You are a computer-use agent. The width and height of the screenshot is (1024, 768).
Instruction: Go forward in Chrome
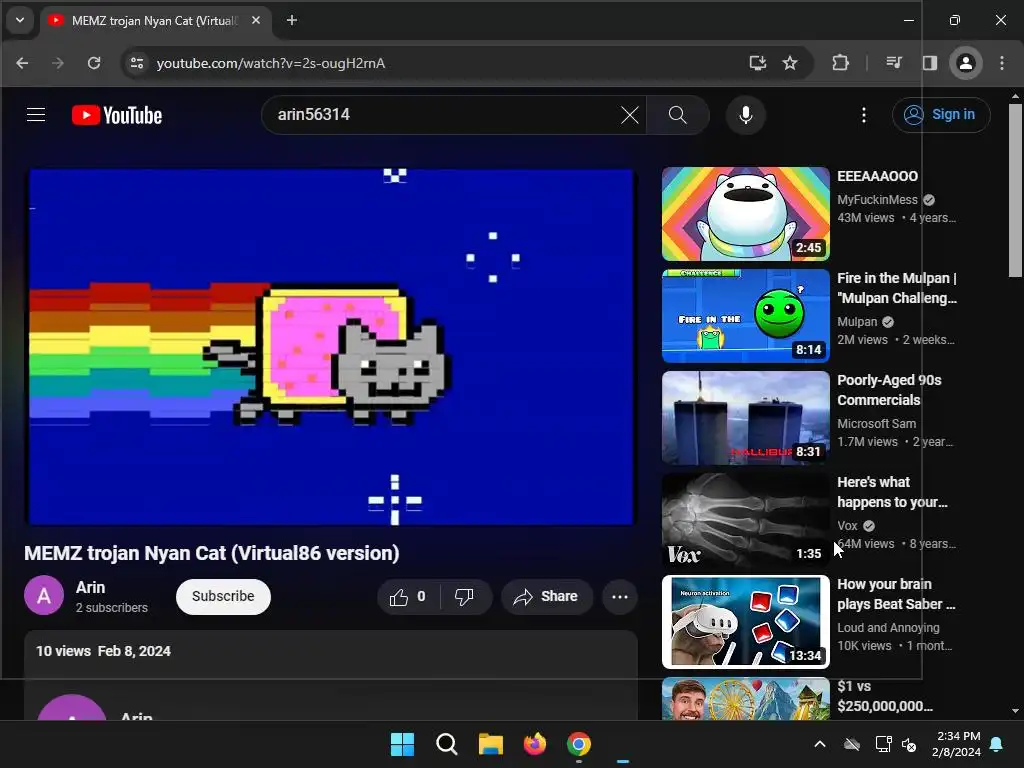click(x=58, y=63)
